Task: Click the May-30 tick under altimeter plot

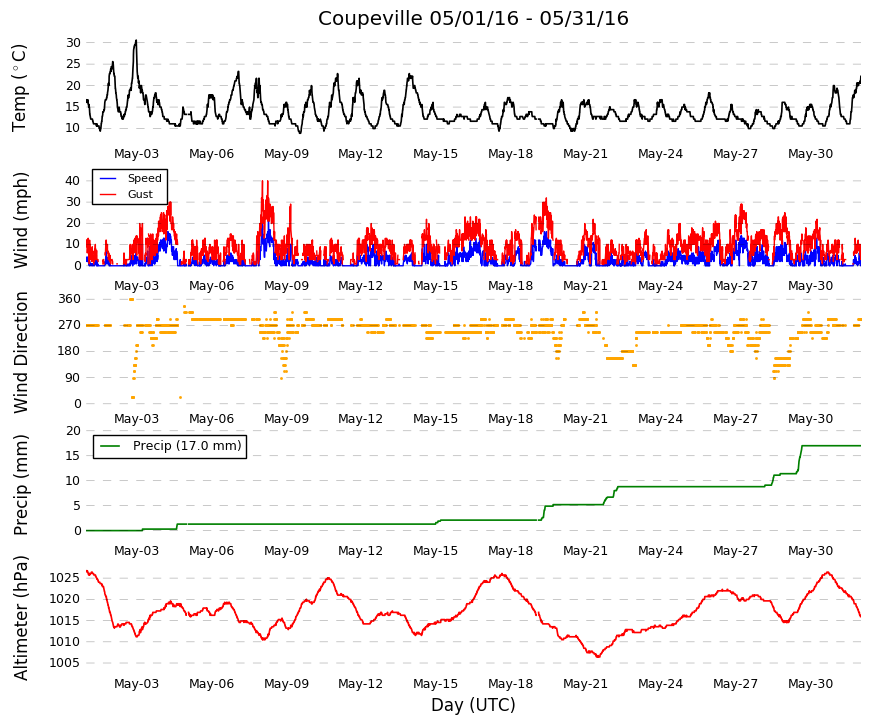Action: (810, 684)
